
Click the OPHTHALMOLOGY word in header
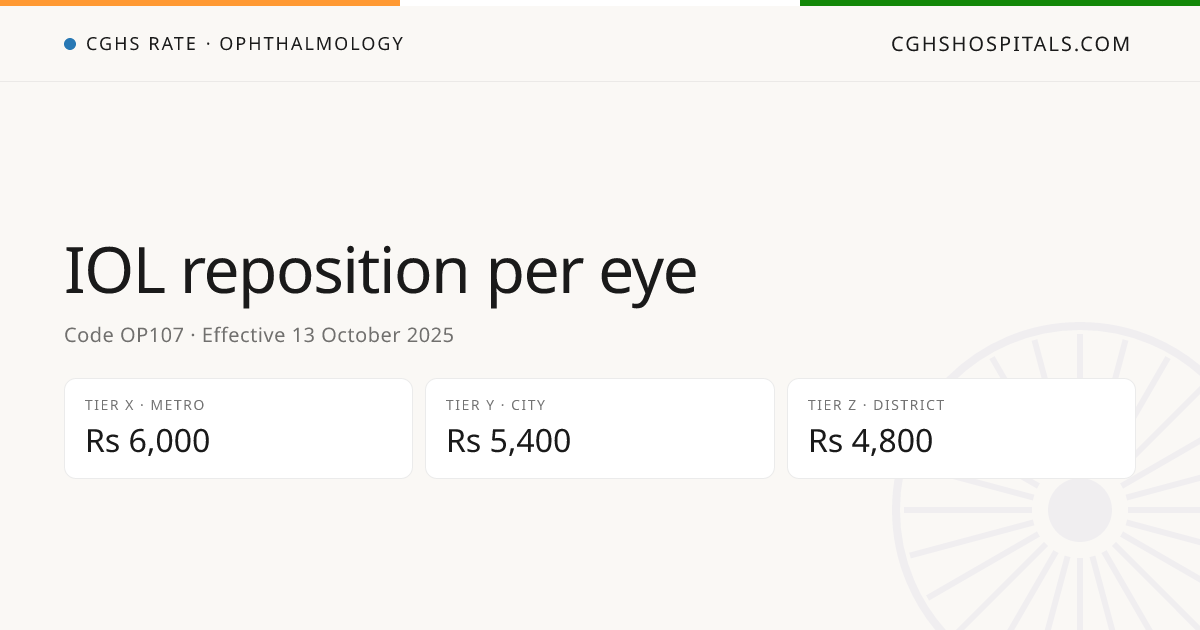point(312,44)
